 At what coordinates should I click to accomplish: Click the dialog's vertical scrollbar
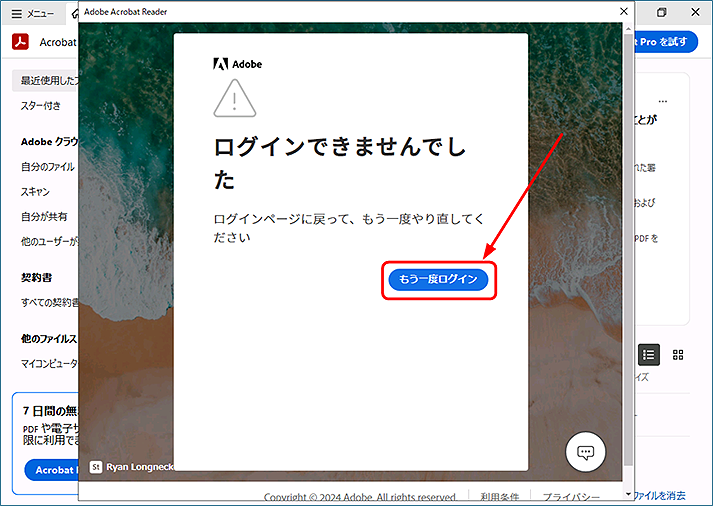628,249
